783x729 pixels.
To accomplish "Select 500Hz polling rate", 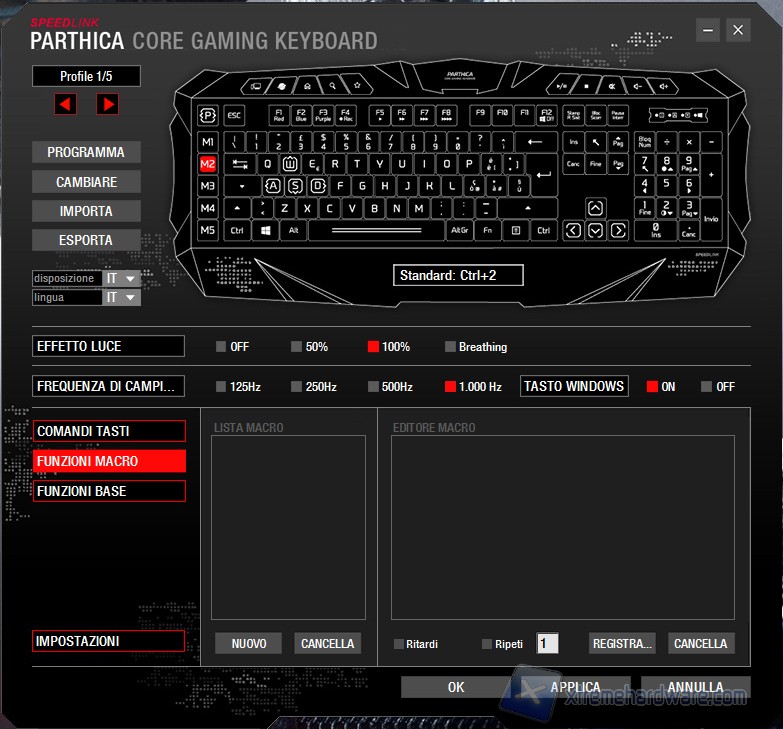I will 373,387.
